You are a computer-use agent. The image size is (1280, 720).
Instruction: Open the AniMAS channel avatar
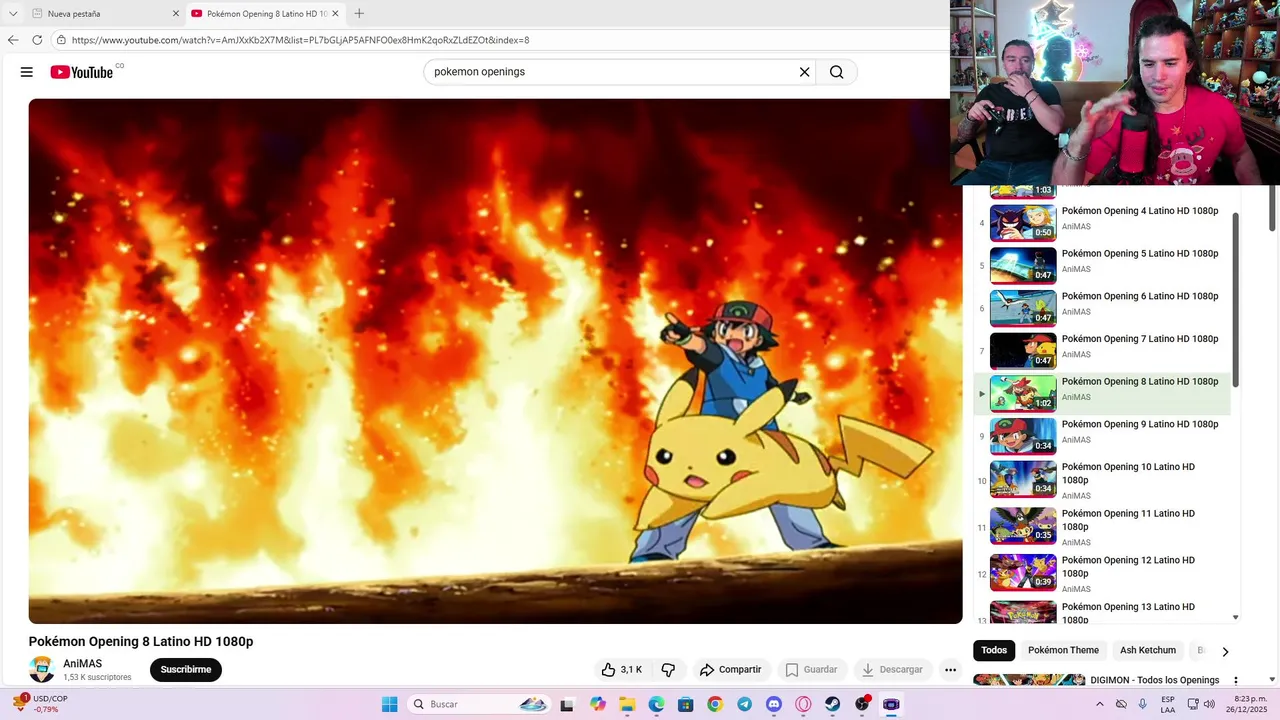(x=42, y=669)
